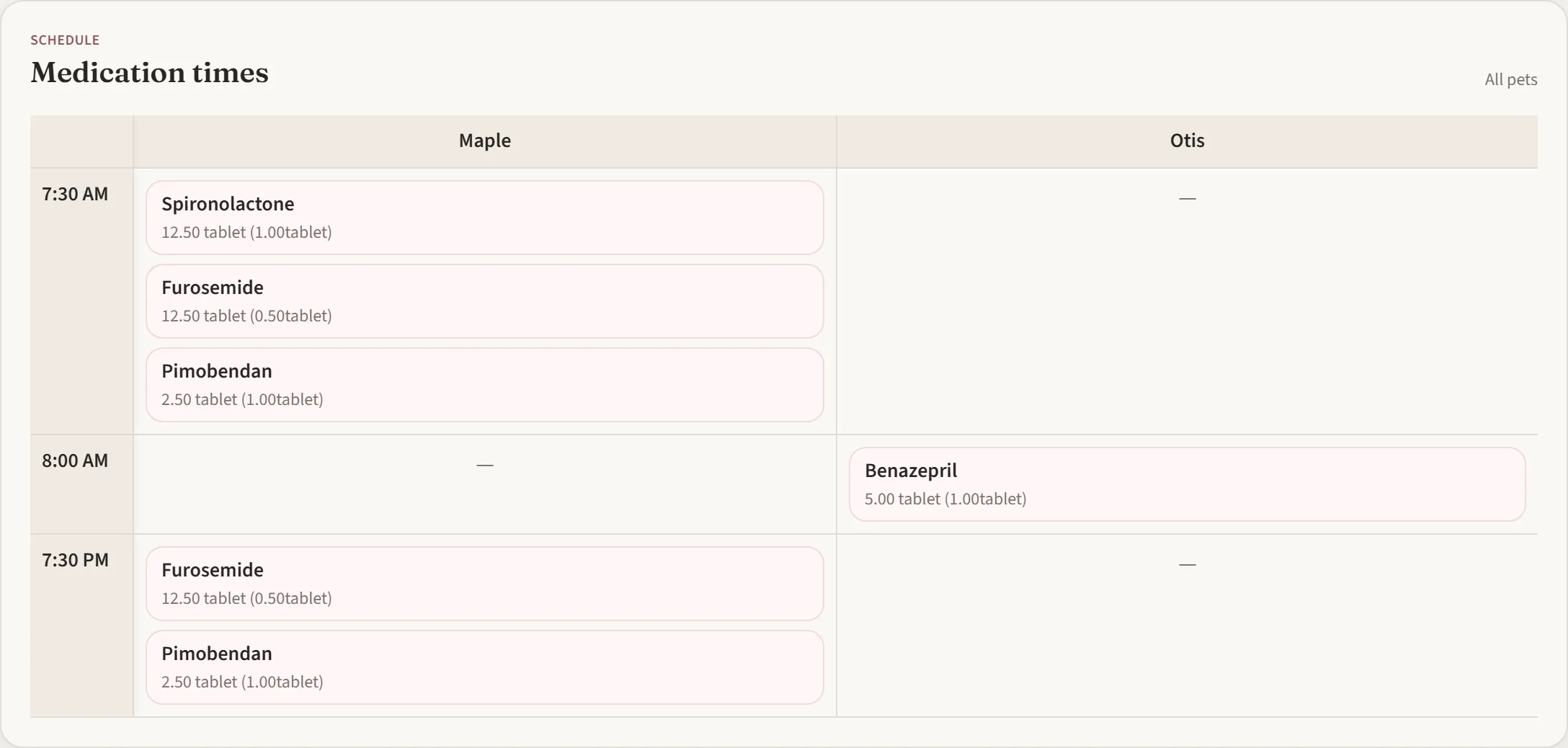This screenshot has width=1568, height=748.
Task: Select the 7:30 PM Pimobendan card
Action: tap(484, 667)
